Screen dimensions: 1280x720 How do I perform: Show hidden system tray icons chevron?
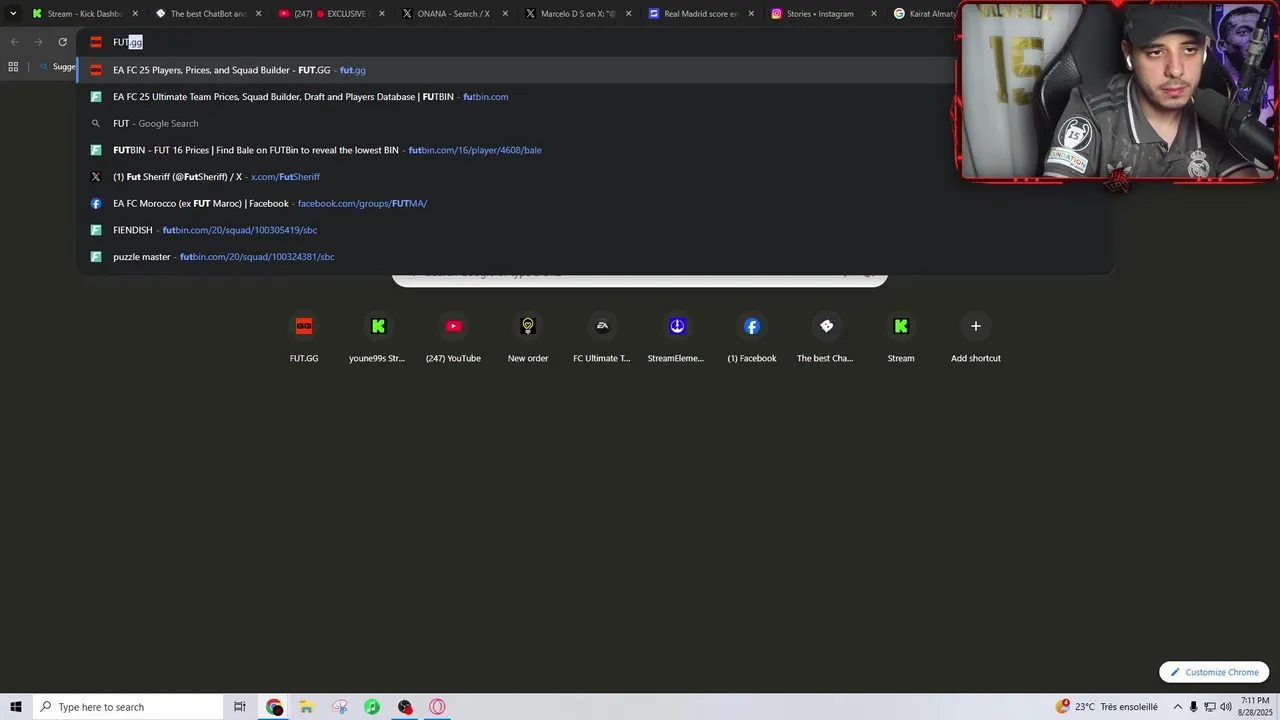[1177, 707]
